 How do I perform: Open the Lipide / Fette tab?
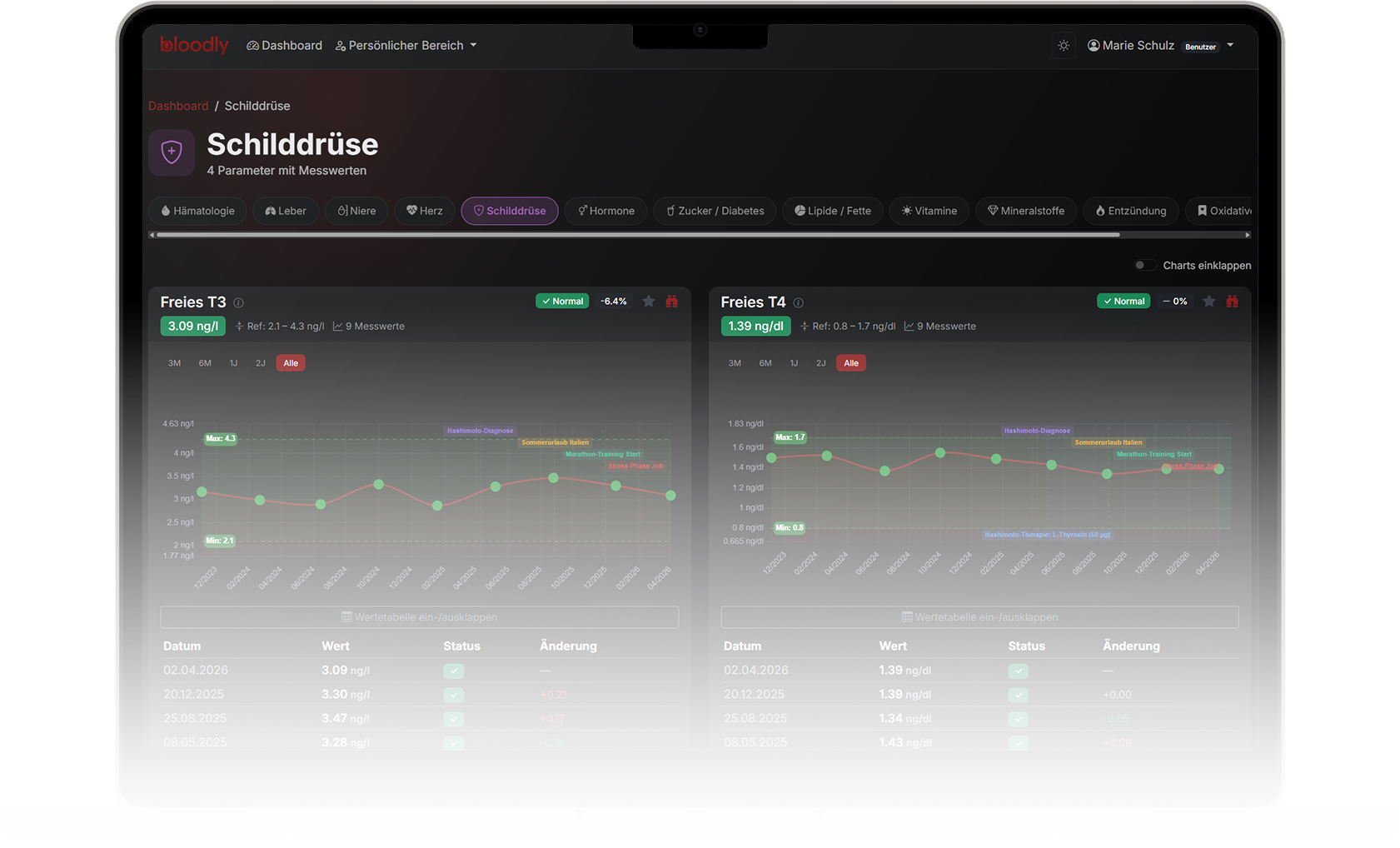832,211
